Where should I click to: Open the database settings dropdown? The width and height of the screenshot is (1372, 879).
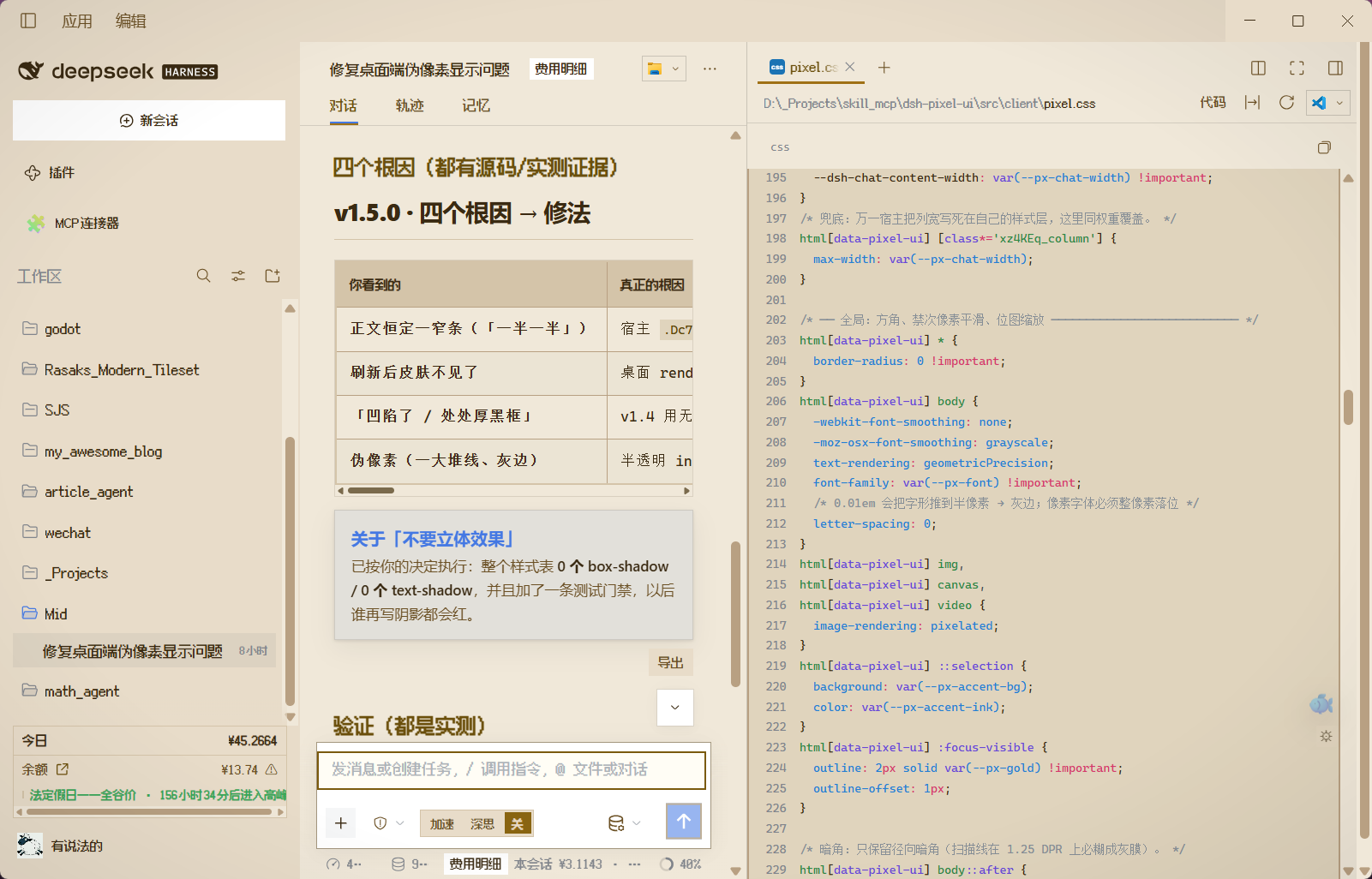tap(624, 823)
